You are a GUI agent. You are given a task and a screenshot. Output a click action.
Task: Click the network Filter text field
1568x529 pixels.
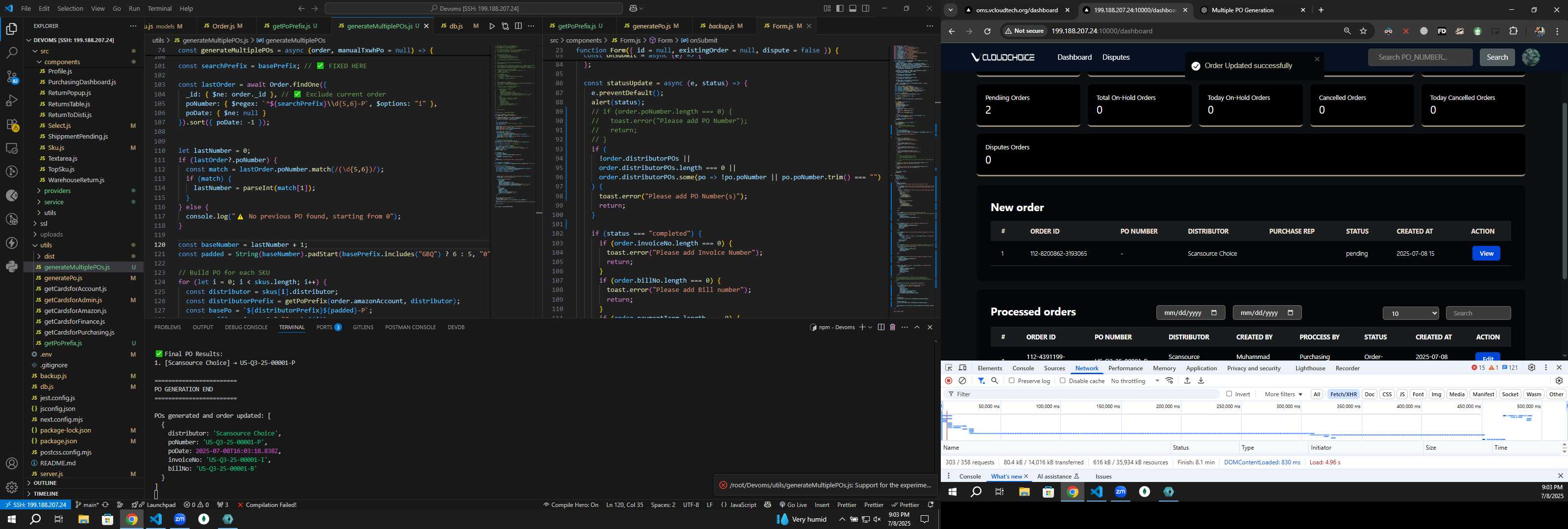(x=1083, y=394)
